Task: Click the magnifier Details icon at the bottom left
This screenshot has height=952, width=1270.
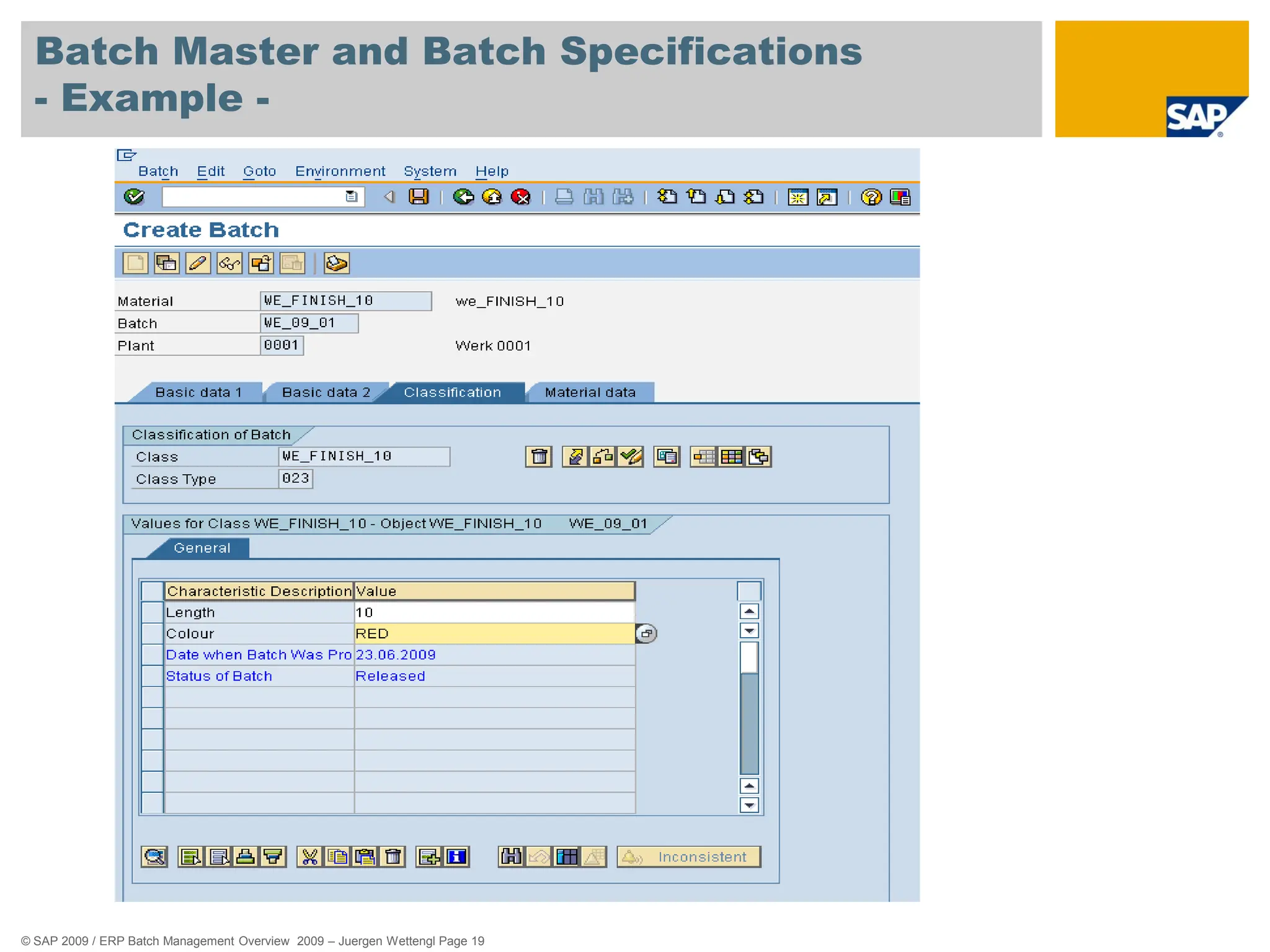Action: pyautogui.click(x=154, y=857)
